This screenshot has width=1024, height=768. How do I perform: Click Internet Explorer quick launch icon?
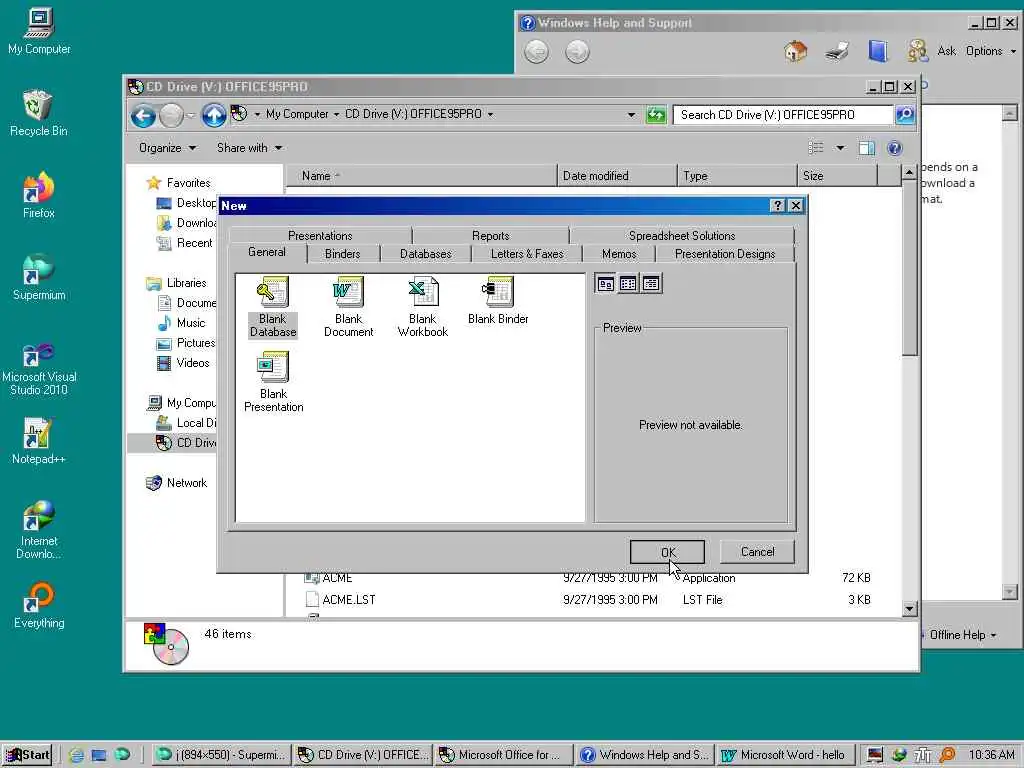coord(76,755)
